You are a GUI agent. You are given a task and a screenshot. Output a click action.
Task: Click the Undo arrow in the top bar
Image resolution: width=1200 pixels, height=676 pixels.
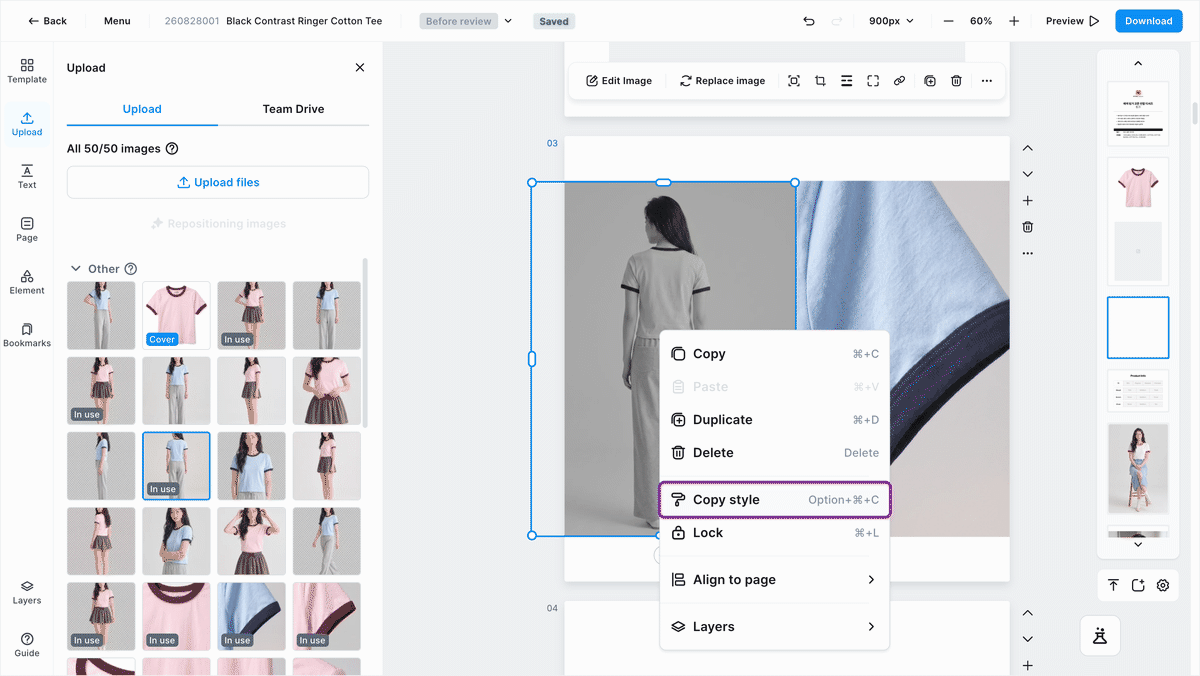pos(809,21)
